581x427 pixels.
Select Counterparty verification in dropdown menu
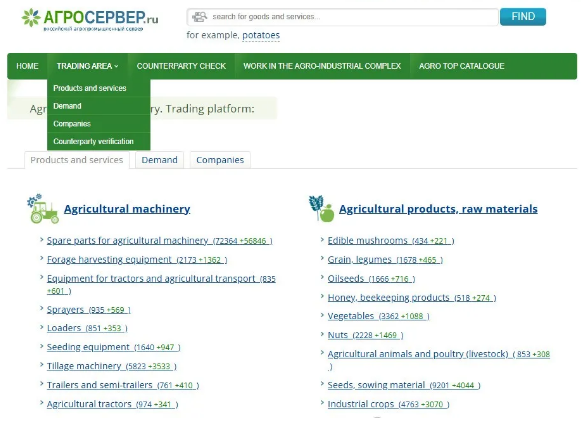[99, 141]
